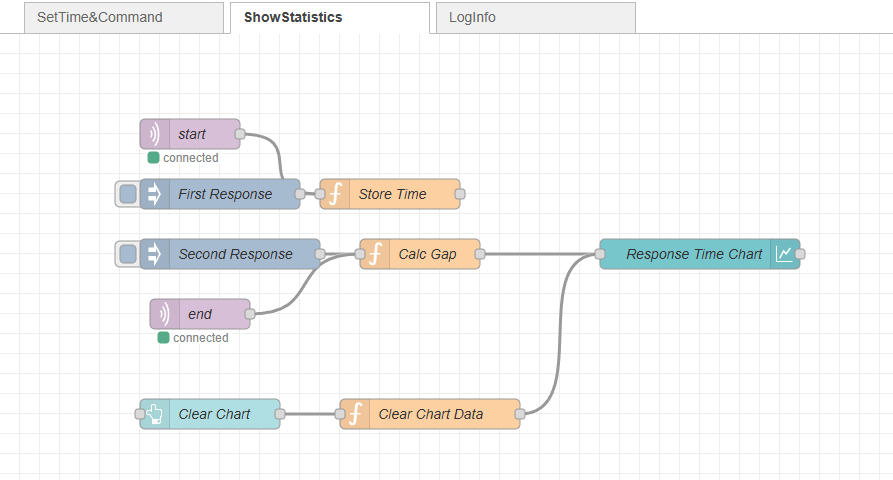The image size is (893, 480).
Task: Click the MQTT icon on end node
Action: pos(165,314)
